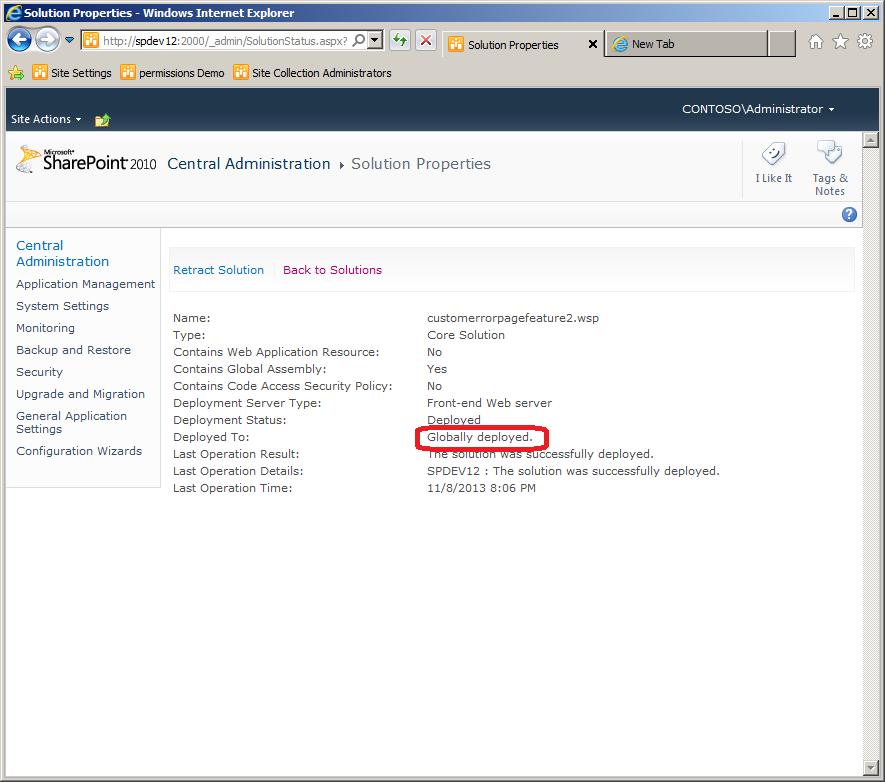Open Upgrade and Migration

(81, 394)
